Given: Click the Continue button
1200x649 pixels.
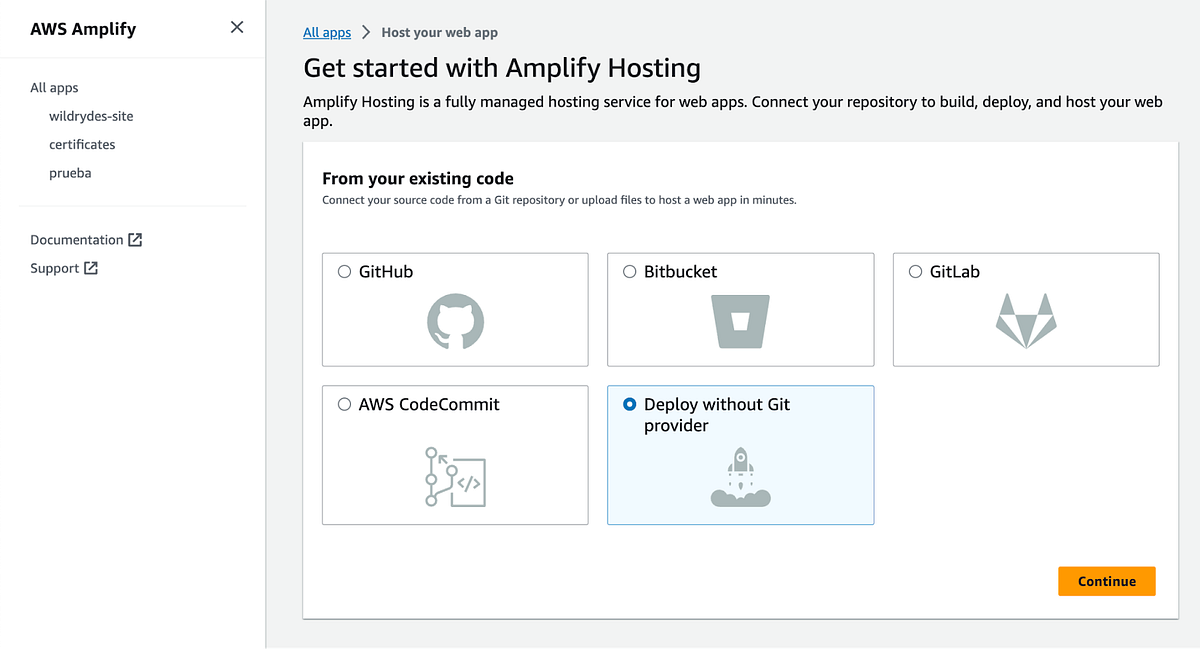Looking at the screenshot, I should coord(1106,581).
